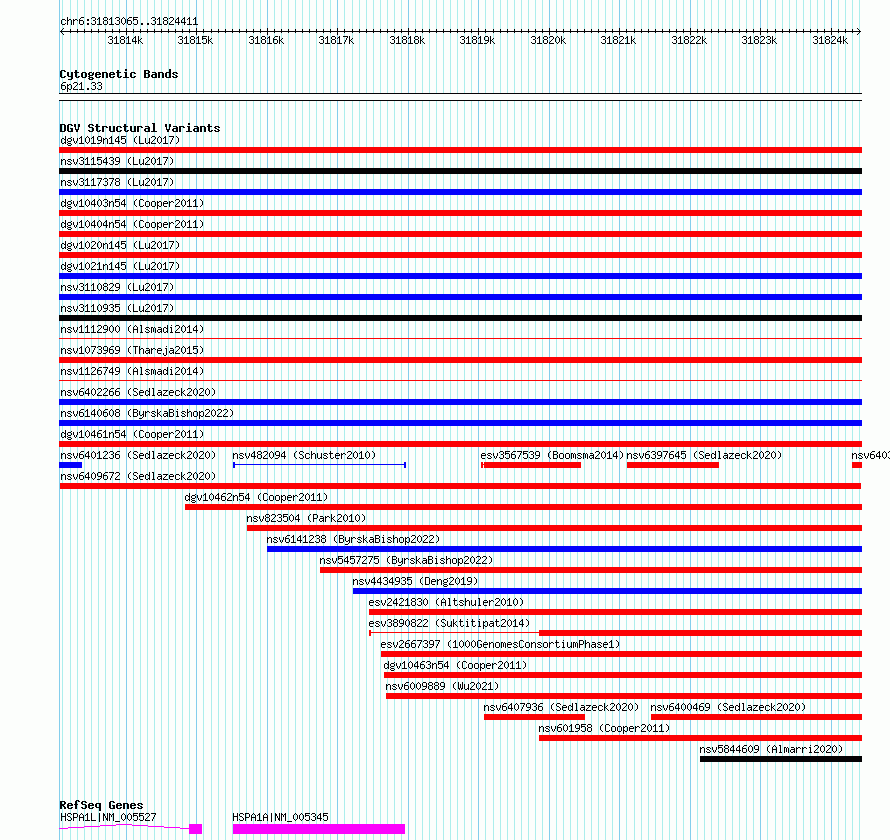Click the dgv1020n145 (Lu2017) label
The height and width of the screenshot is (840, 890).
tap(120, 245)
